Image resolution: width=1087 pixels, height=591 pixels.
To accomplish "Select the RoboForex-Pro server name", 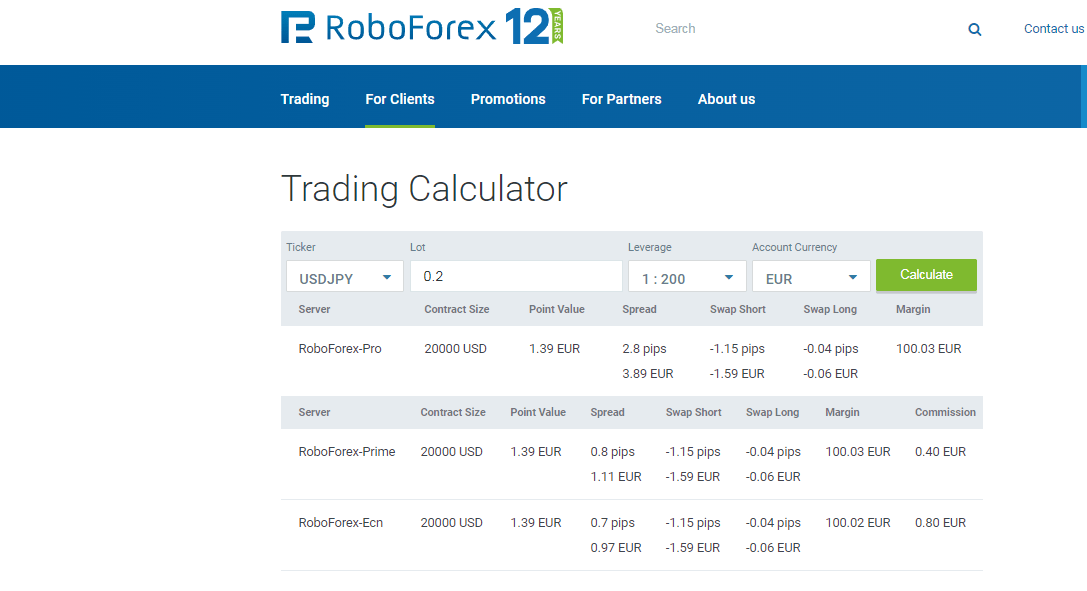I will 340,349.
